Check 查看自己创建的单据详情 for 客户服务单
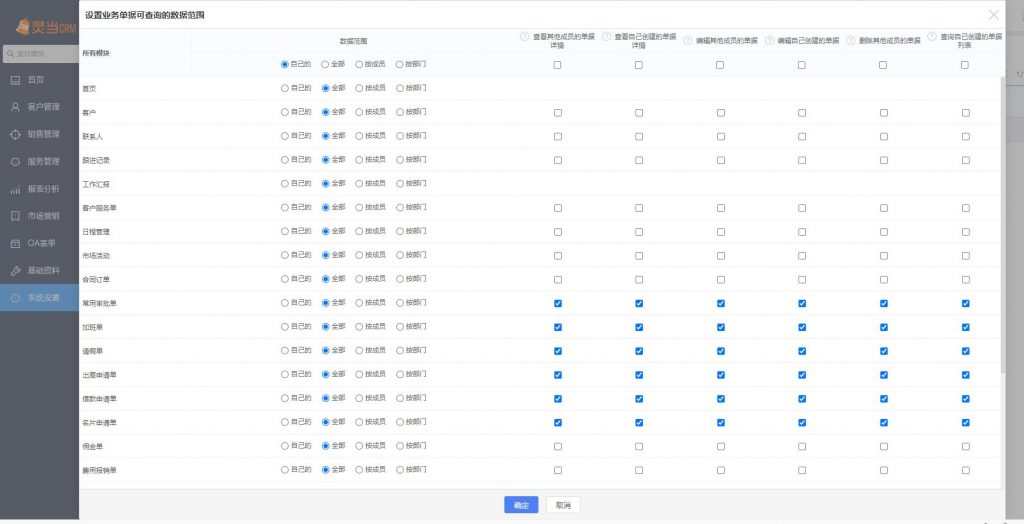 [639, 208]
